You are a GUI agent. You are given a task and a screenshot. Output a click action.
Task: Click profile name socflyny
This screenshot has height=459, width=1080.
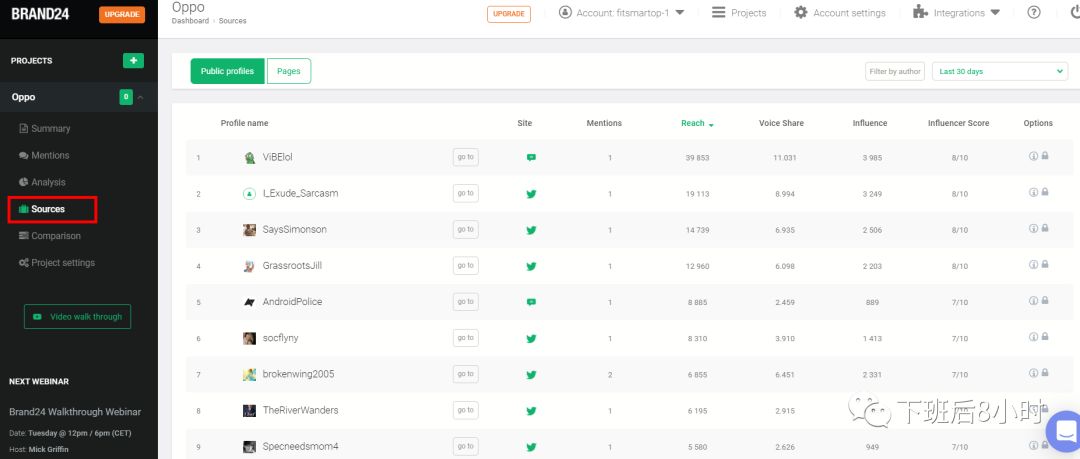pyautogui.click(x=280, y=338)
